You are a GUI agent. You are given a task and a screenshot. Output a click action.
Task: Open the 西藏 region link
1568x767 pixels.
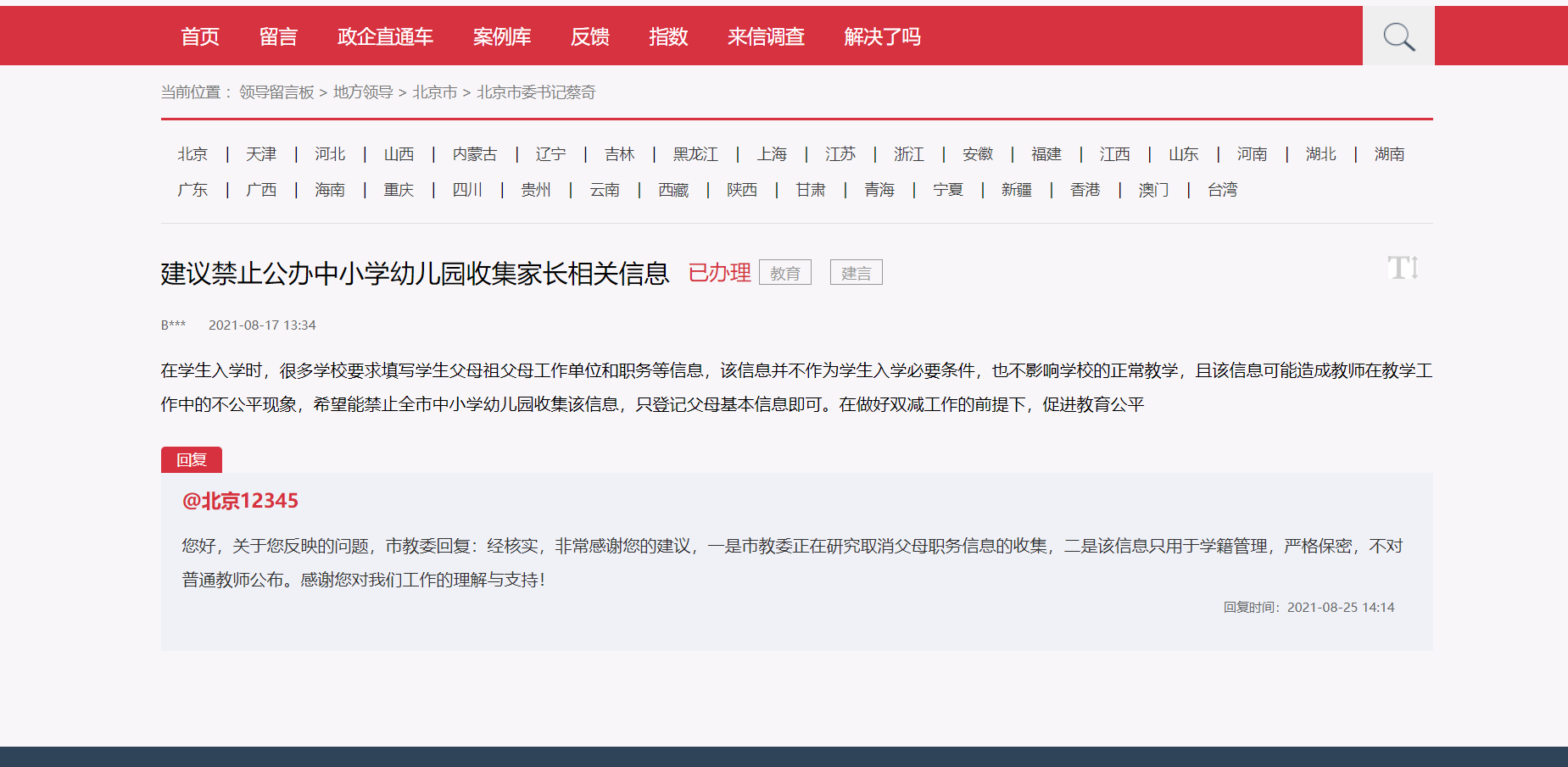[x=673, y=190]
